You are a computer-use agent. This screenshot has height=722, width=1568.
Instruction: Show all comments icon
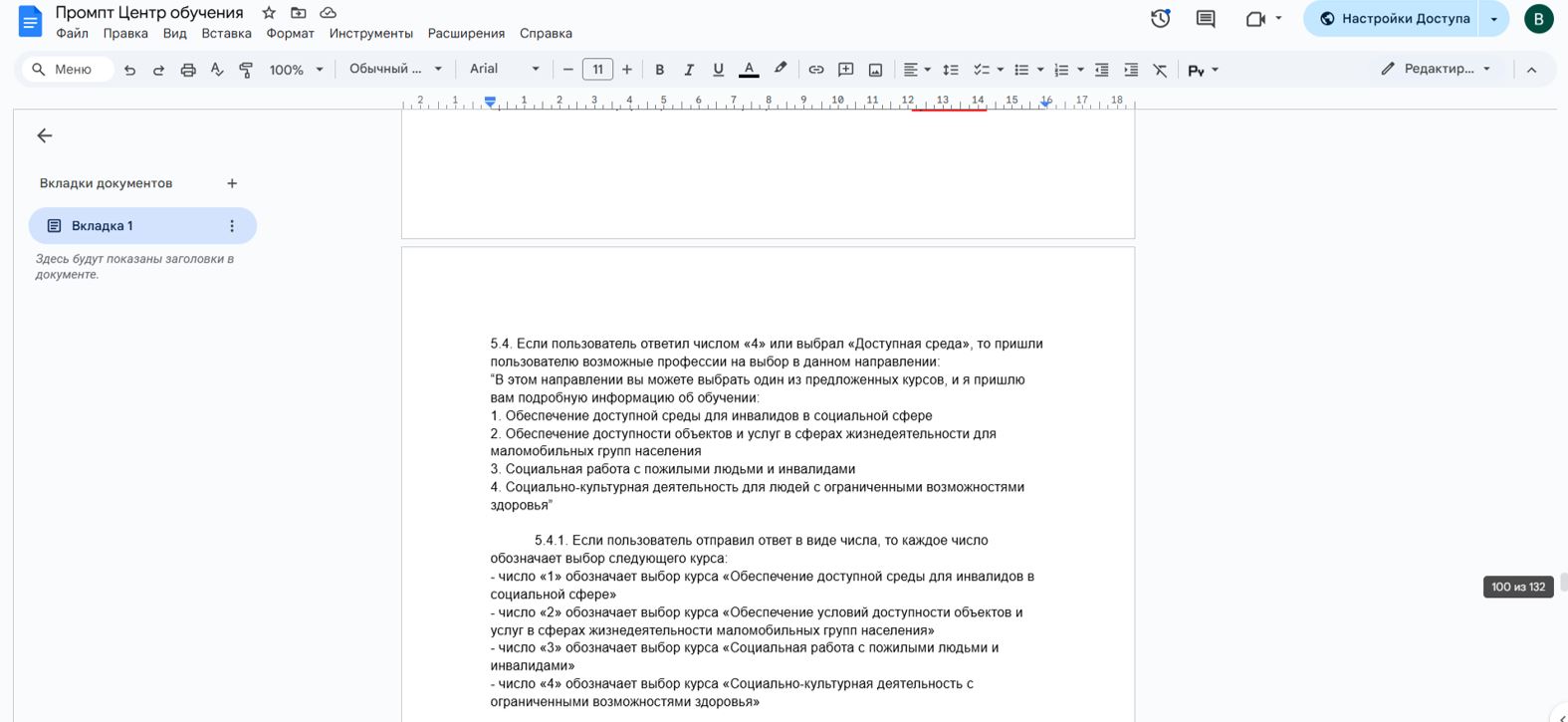1206,19
